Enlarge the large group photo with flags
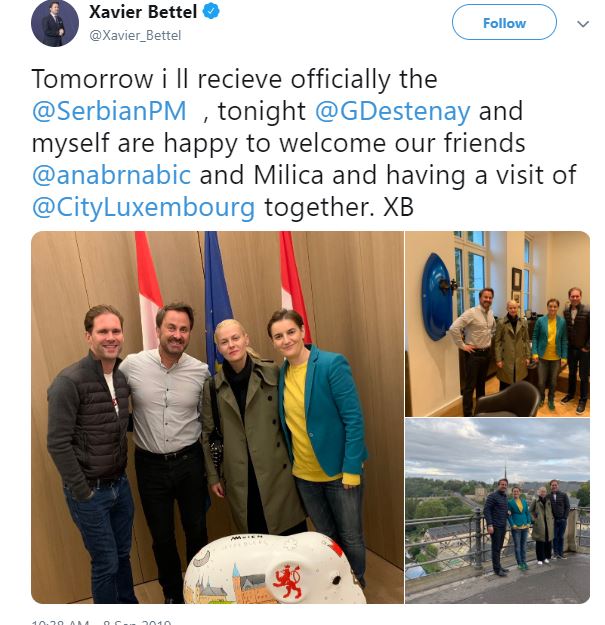 (x=217, y=417)
